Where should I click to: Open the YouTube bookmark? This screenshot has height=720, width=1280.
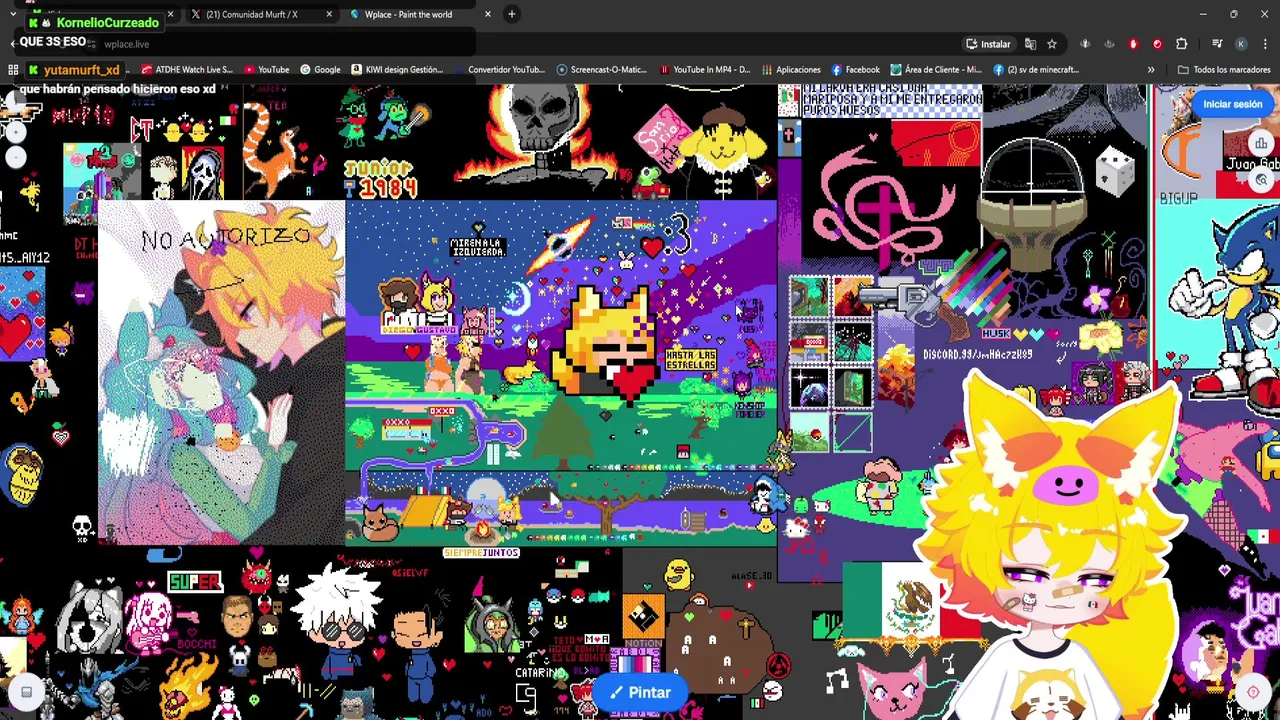coord(266,70)
